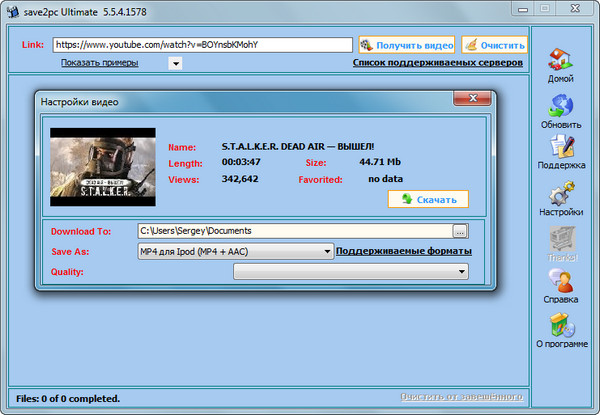
Task: Click the Скачать download button
Action: [428, 199]
